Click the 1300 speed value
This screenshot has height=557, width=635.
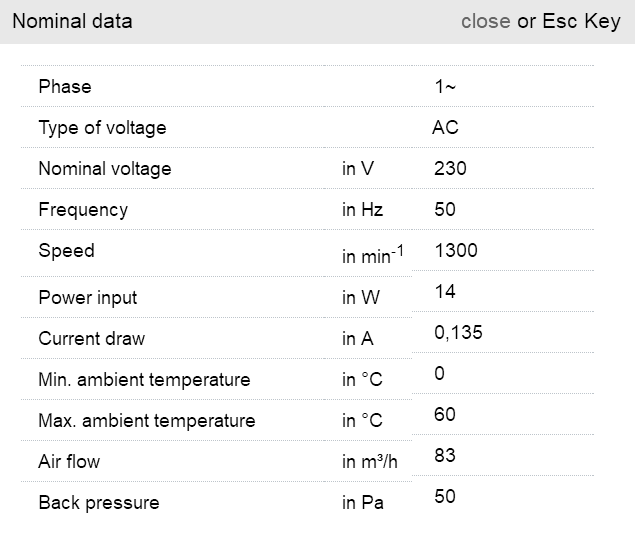tap(456, 251)
